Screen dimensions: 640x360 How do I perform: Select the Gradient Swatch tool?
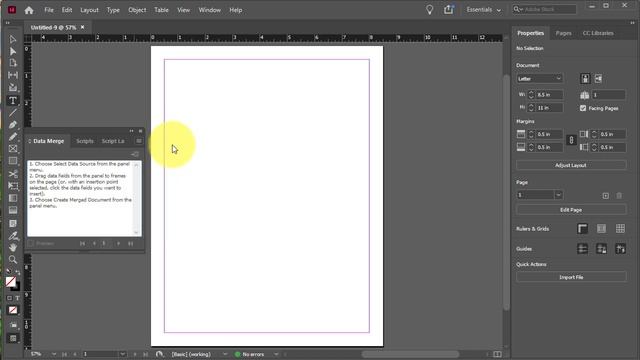13,198
